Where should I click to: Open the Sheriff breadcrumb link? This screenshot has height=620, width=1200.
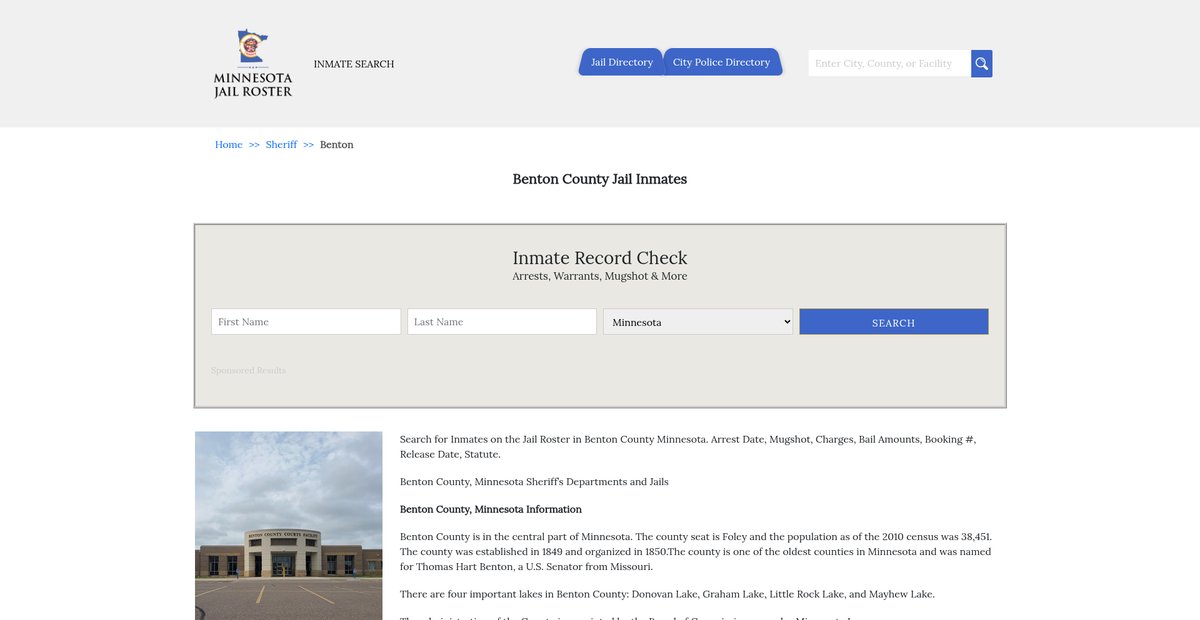(281, 145)
